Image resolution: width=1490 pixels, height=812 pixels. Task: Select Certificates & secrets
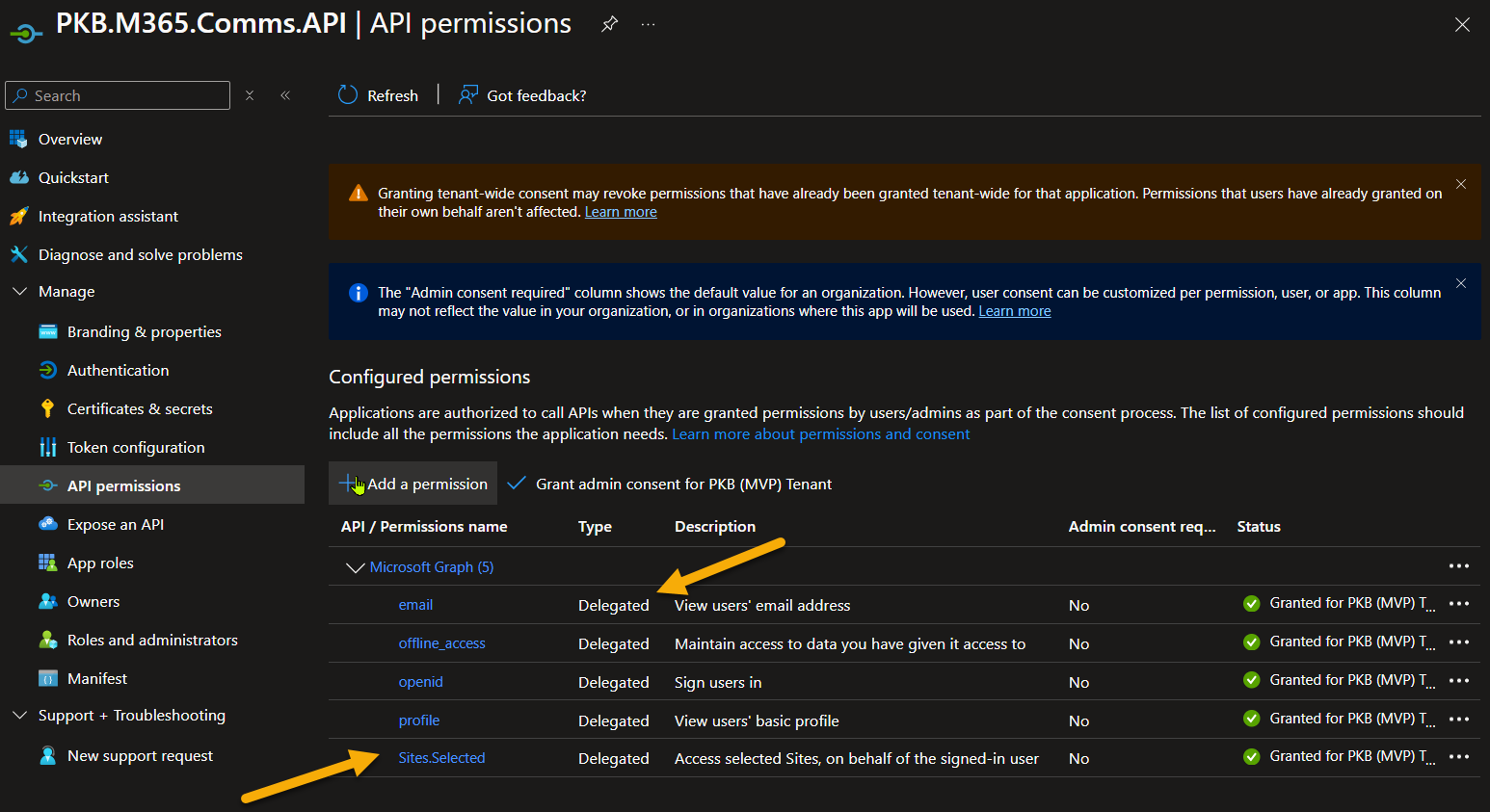coord(140,408)
